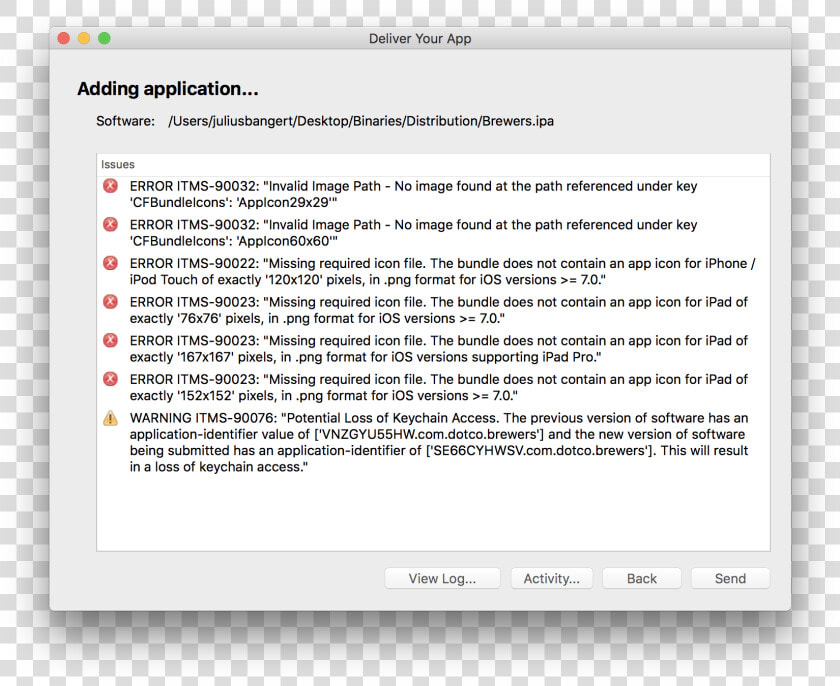
Task: Click error icon for 76x76 iPad icon issue
Action: [110, 301]
